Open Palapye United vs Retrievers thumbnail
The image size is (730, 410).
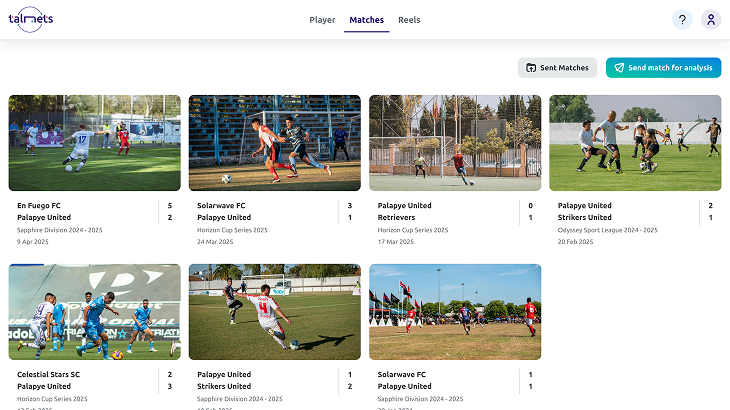pyautogui.click(x=455, y=143)
